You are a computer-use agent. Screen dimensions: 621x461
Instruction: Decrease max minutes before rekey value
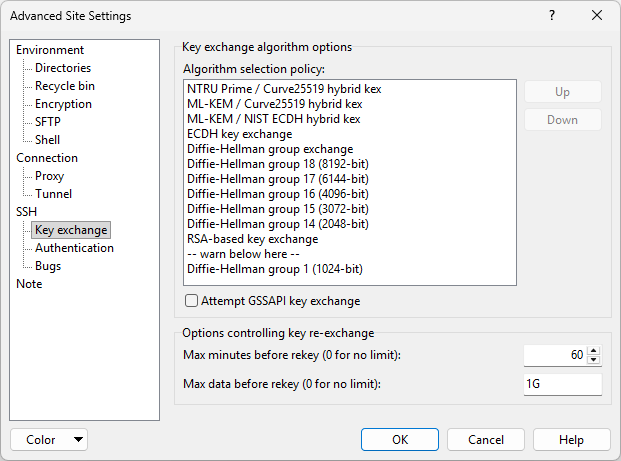pyautogui.click(x=594, y=360)
